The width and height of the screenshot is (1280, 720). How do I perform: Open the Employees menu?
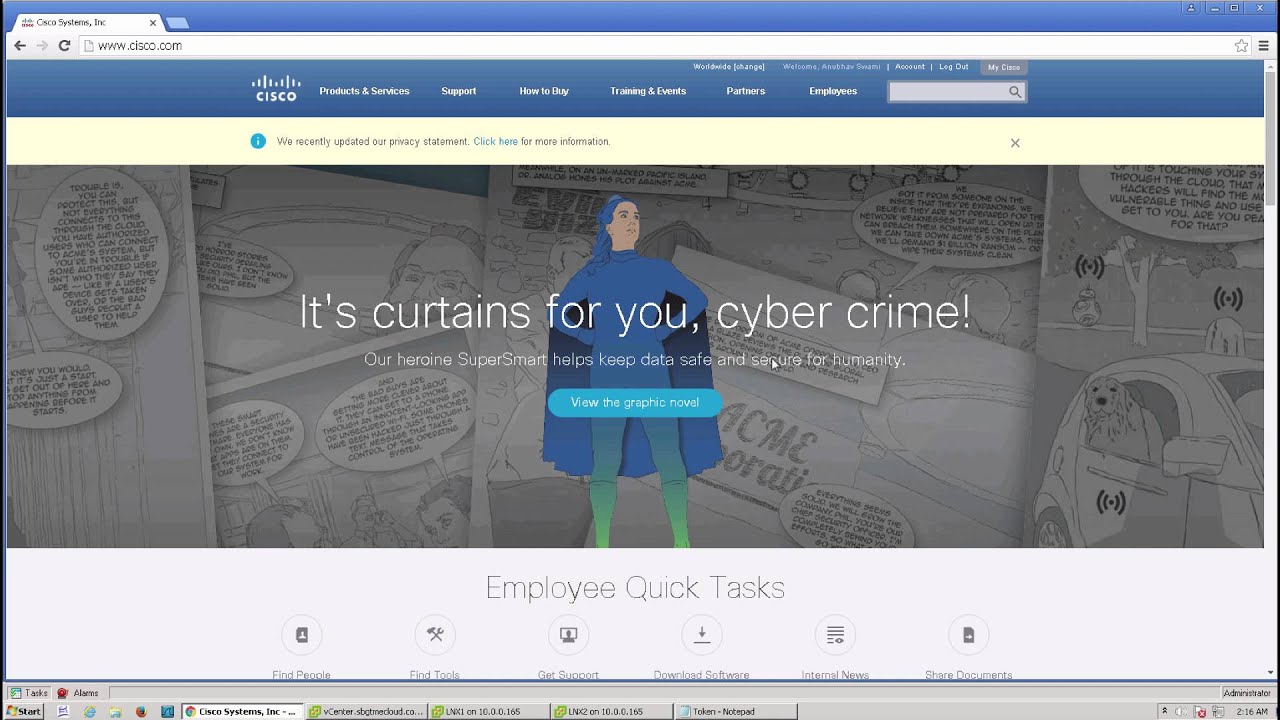pyautogui.click(x=833, y=91)
